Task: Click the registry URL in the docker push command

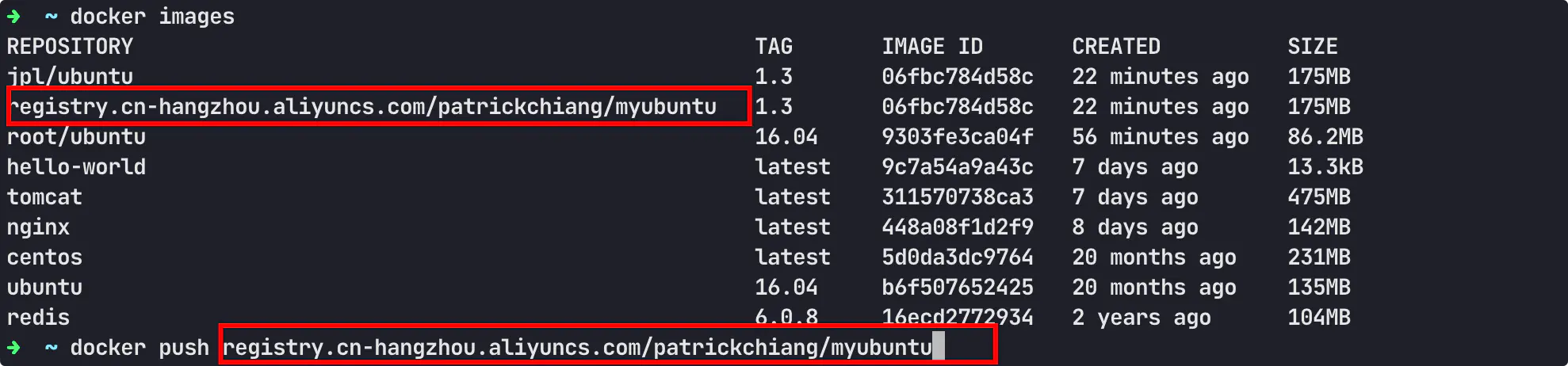Action: pyautogui.click(x=576, y=347)
